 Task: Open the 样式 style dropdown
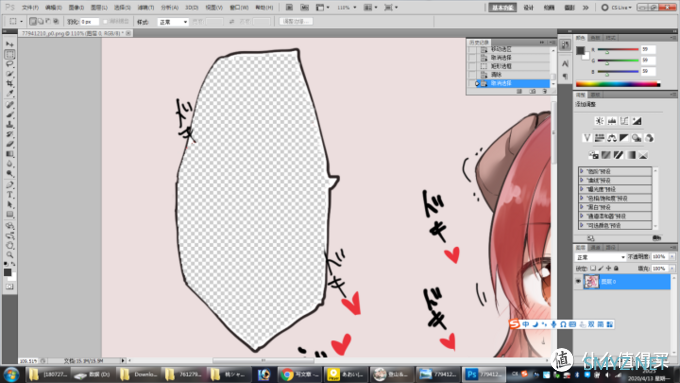(x=173, y=22)
